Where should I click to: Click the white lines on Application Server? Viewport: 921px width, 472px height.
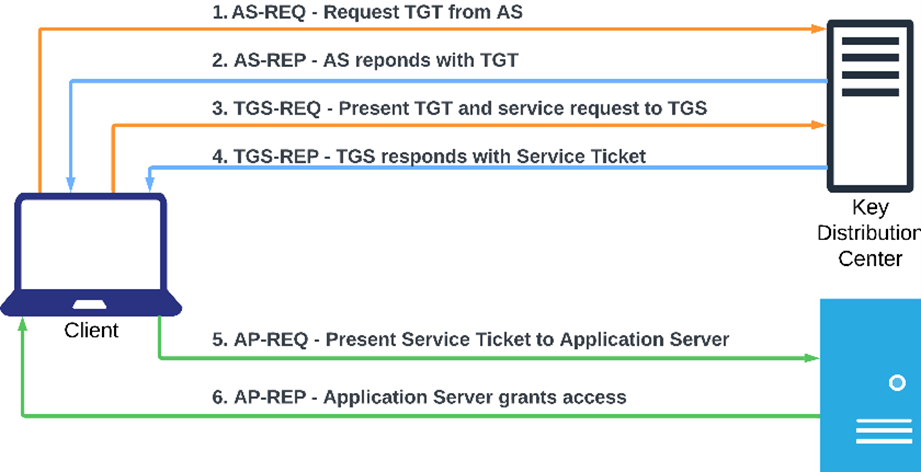point(883,431)
